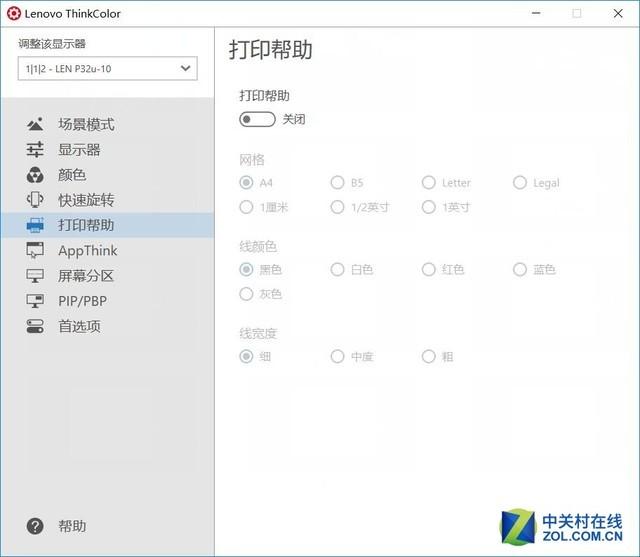Click the help question mark icon
640x557 pixels.
point(35,526)
